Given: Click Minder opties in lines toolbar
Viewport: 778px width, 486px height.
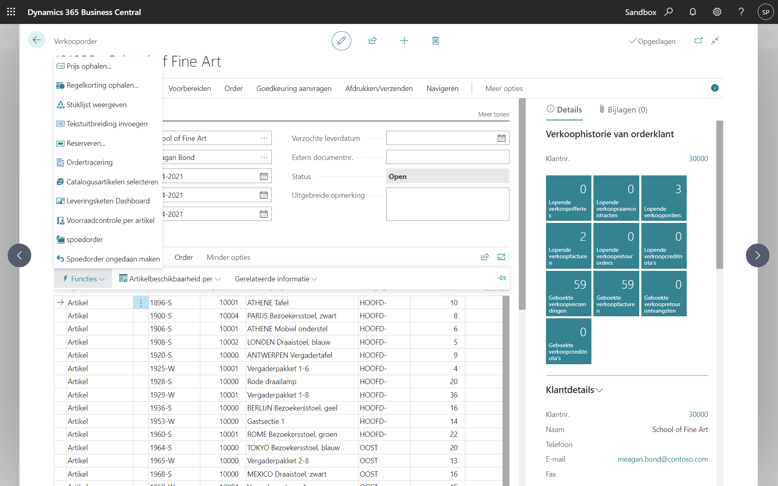Looking at the screenshot, I should click(228, 257).
